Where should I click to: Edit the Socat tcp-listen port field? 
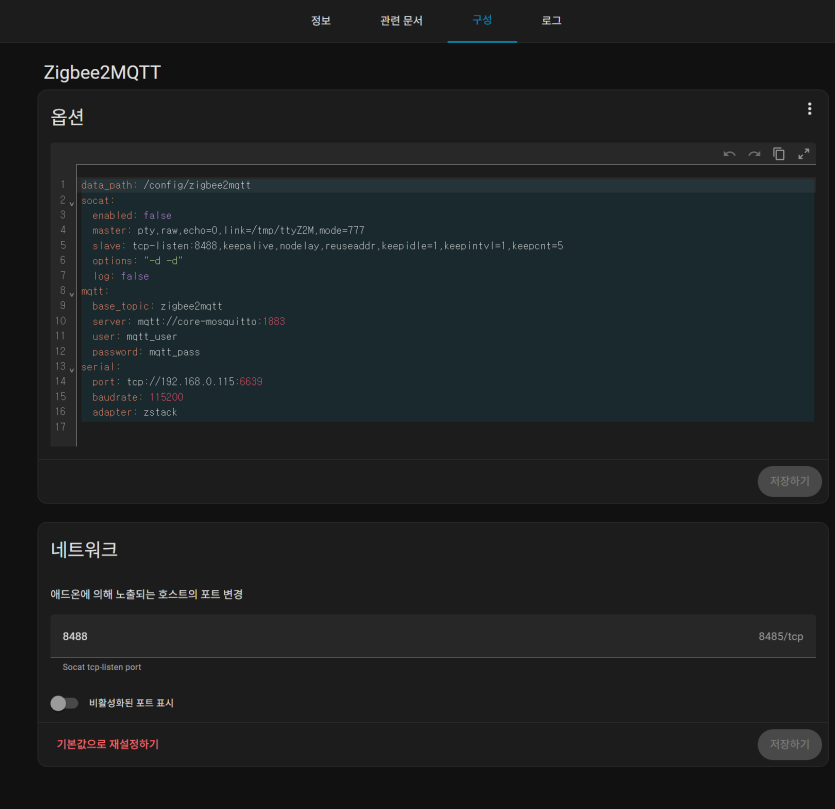pos(432,636)
